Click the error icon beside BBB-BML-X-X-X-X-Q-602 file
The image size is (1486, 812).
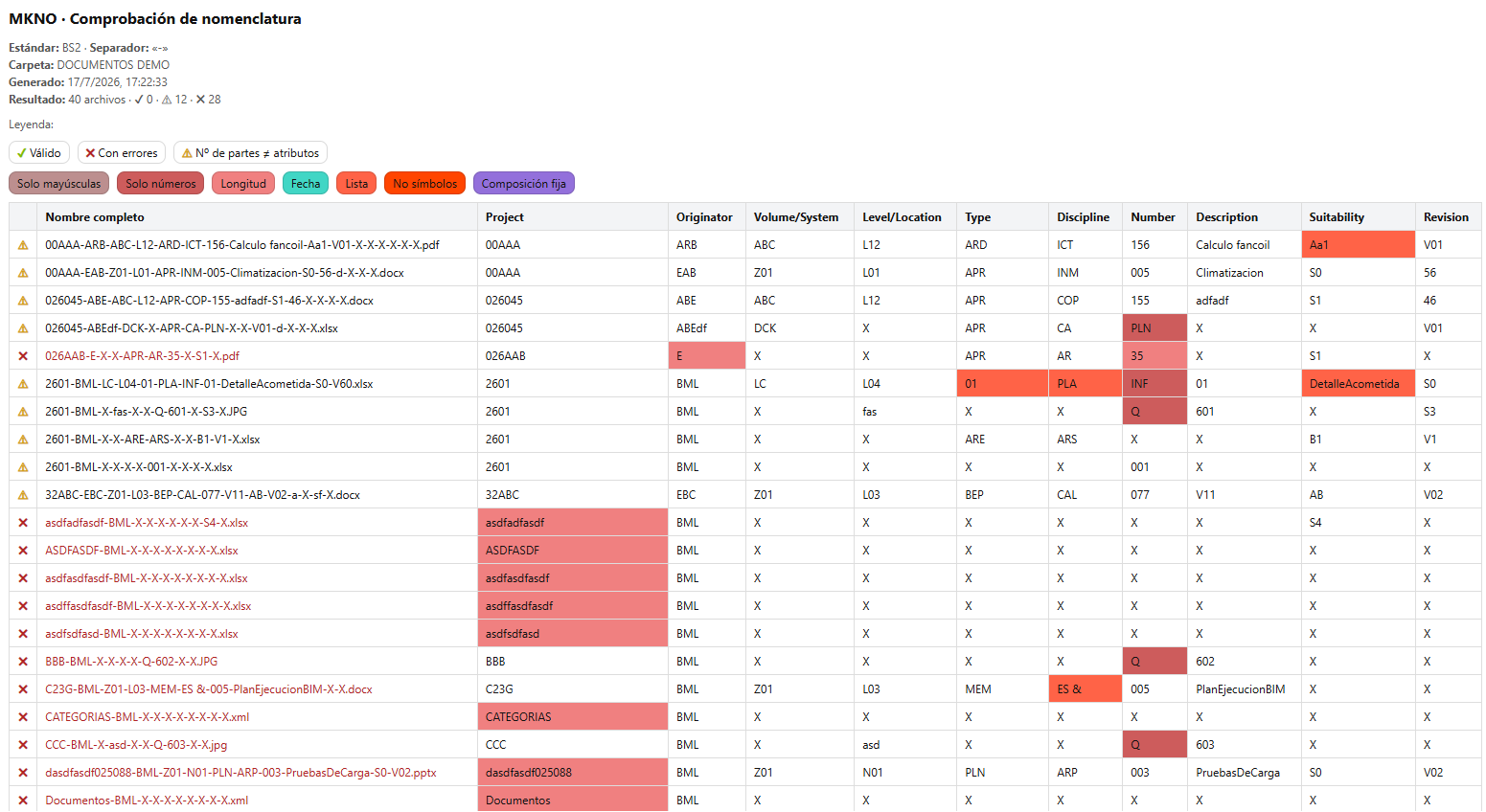click(23, 662)
